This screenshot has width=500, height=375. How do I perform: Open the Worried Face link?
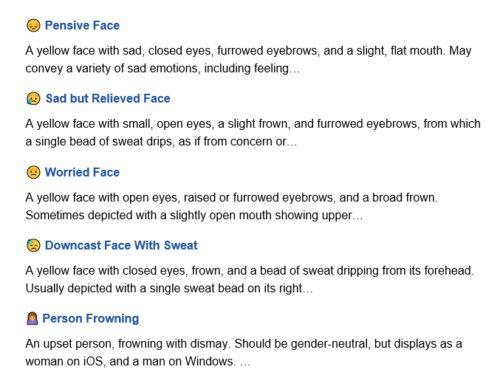82,172
